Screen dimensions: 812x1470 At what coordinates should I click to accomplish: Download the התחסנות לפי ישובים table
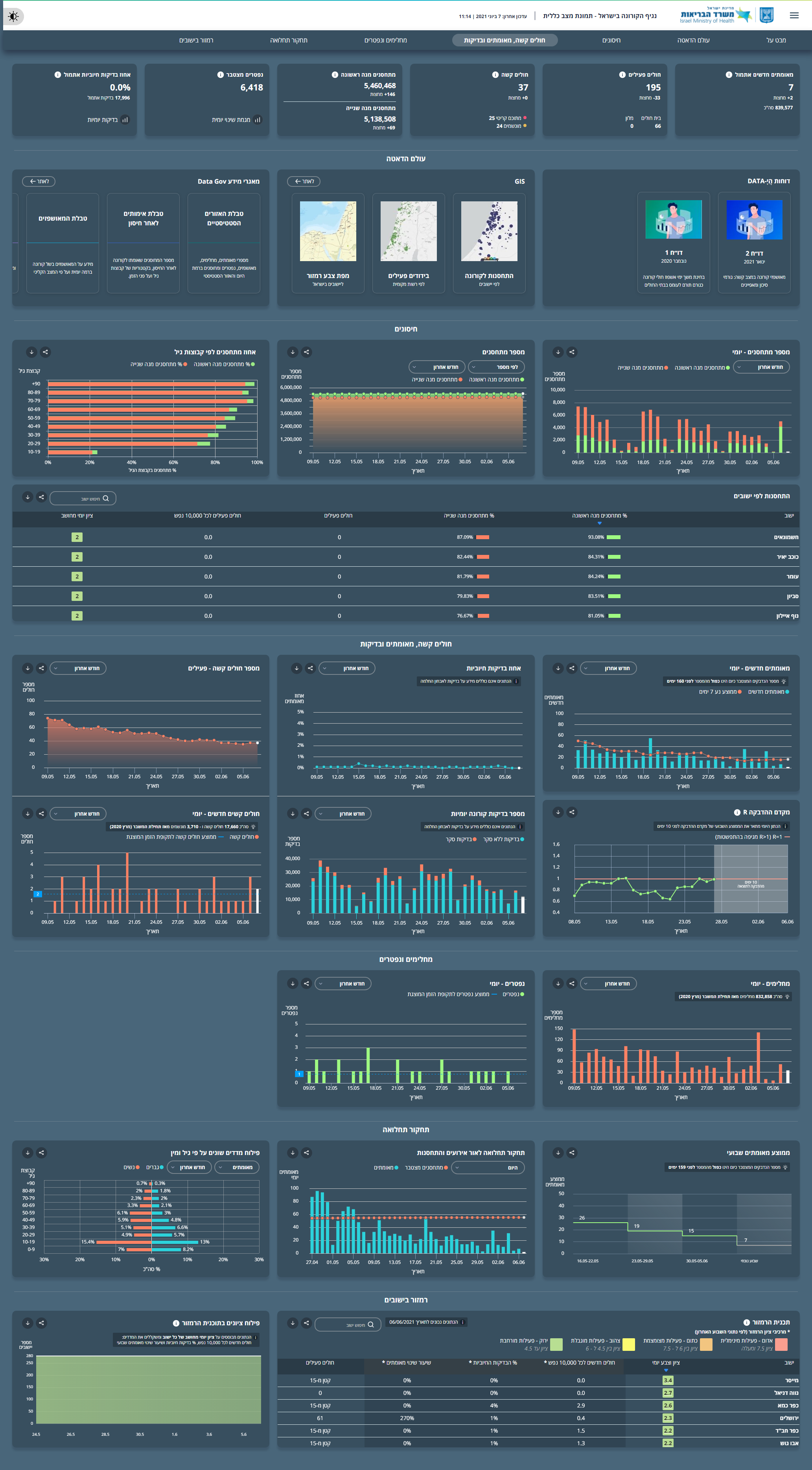pos(28,497)
